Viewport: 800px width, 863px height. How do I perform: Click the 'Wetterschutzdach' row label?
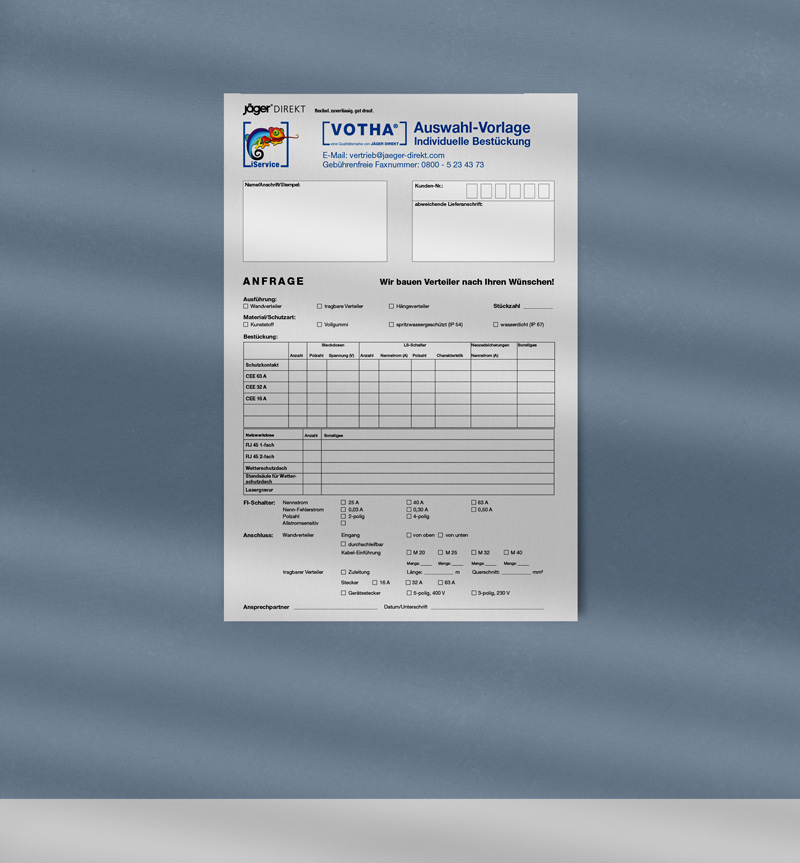point(266,468)
